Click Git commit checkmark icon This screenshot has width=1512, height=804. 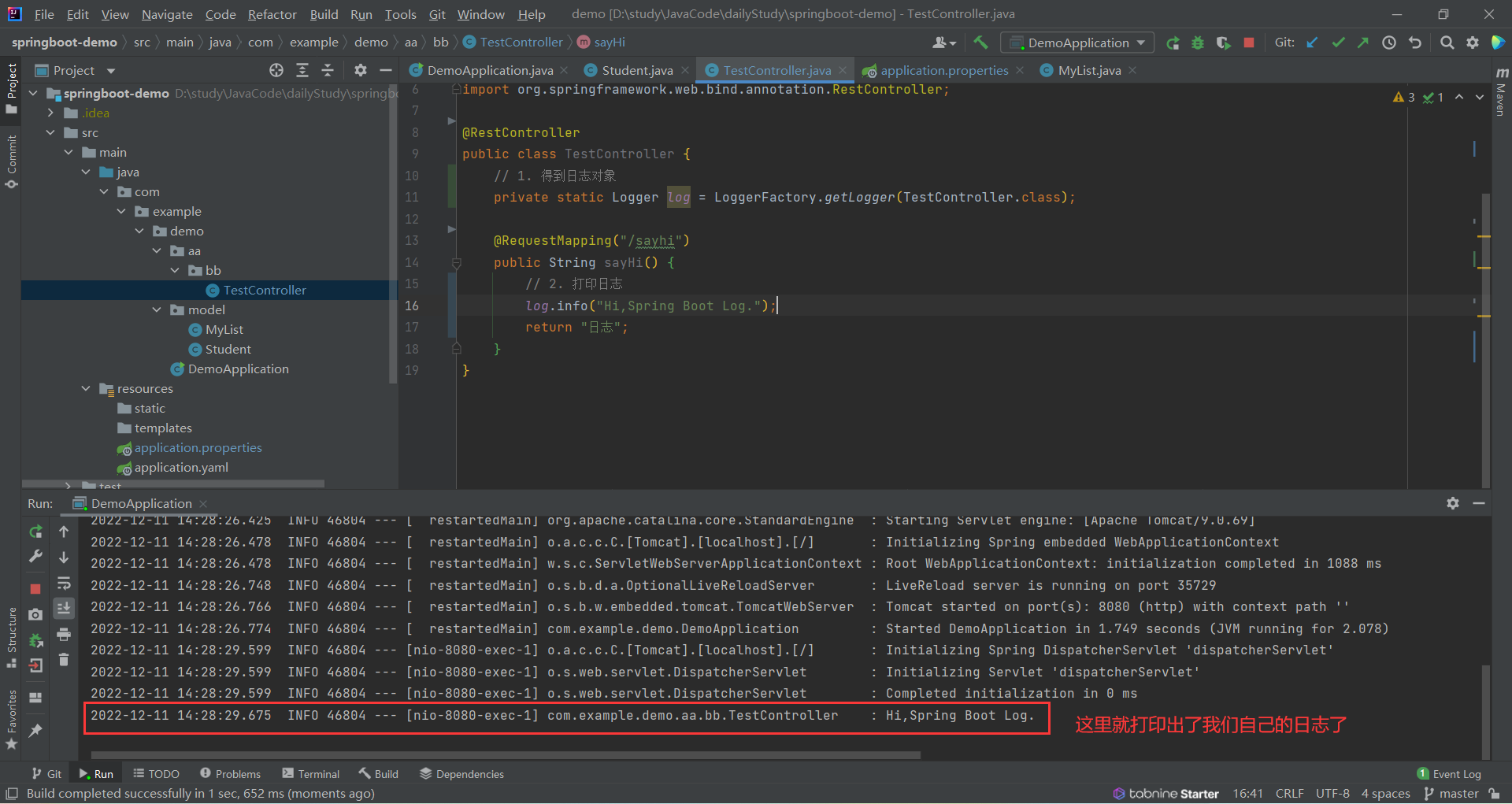1338,43
